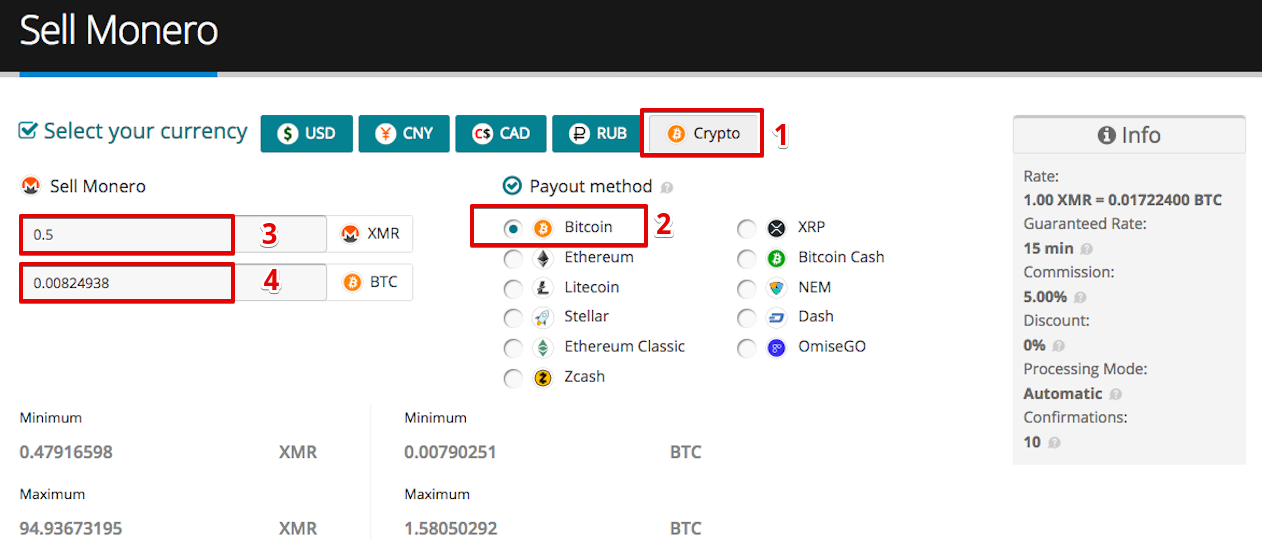This screenshot has height=551, width=1262.
Task: Click the NEM shield icon
Action: tap(777, 288)
